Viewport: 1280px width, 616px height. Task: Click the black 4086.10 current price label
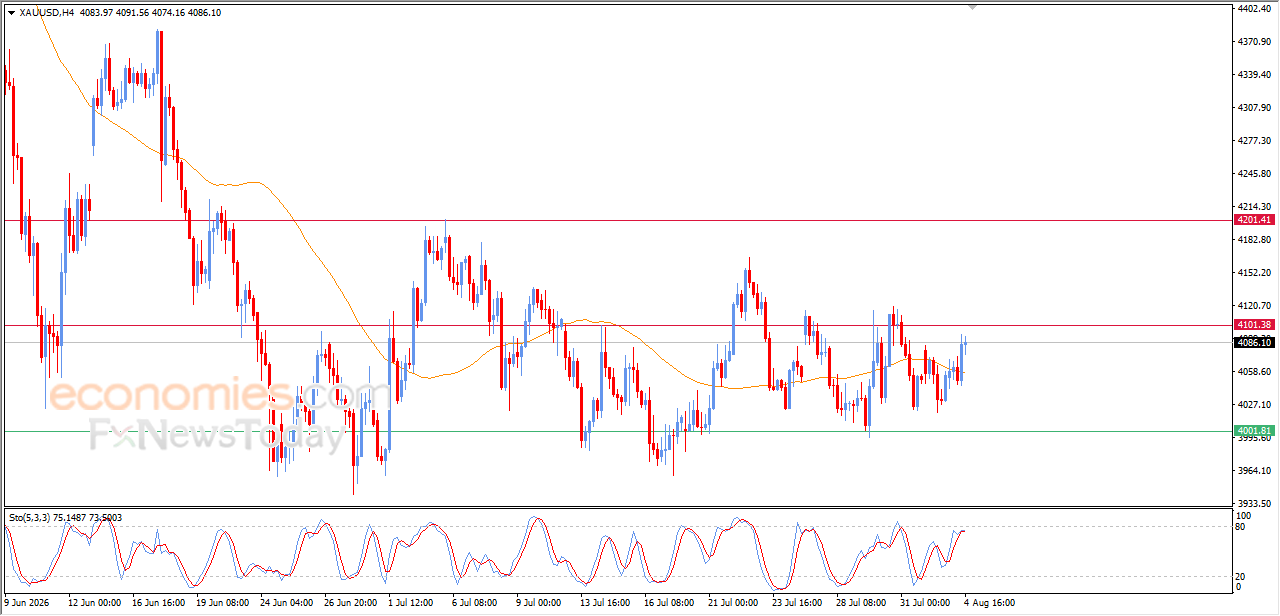pos(1254,343)
